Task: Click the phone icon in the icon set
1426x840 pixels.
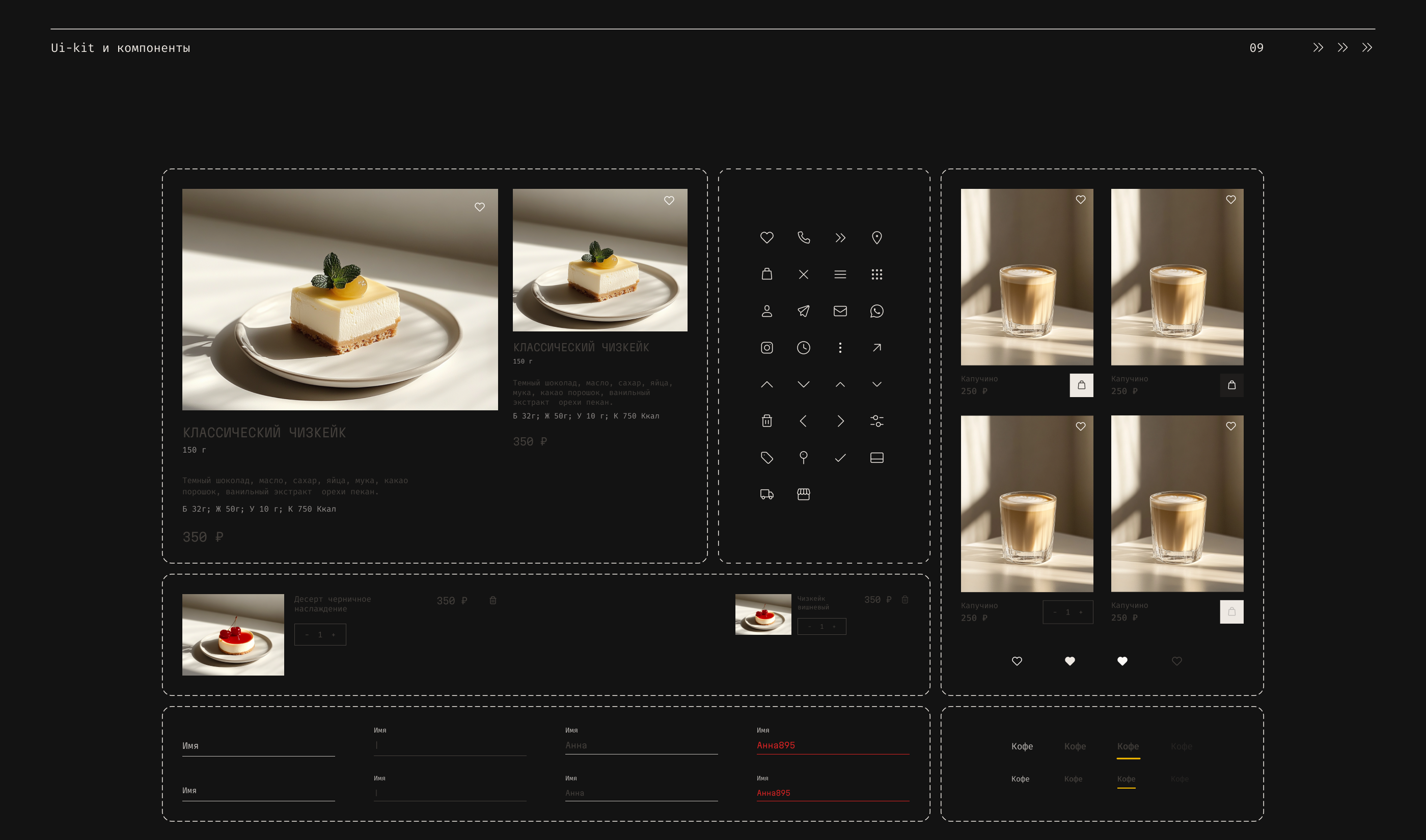Action: coord(803,238)
